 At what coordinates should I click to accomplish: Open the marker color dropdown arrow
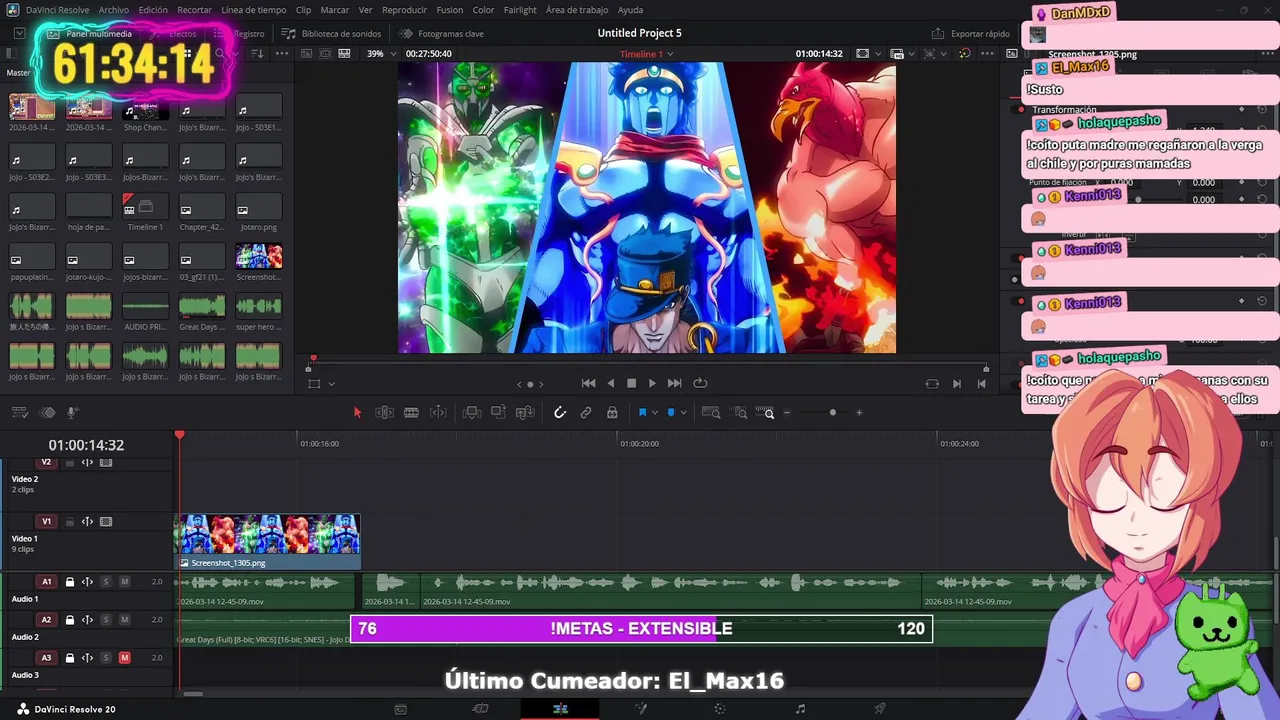pos(683,413)
